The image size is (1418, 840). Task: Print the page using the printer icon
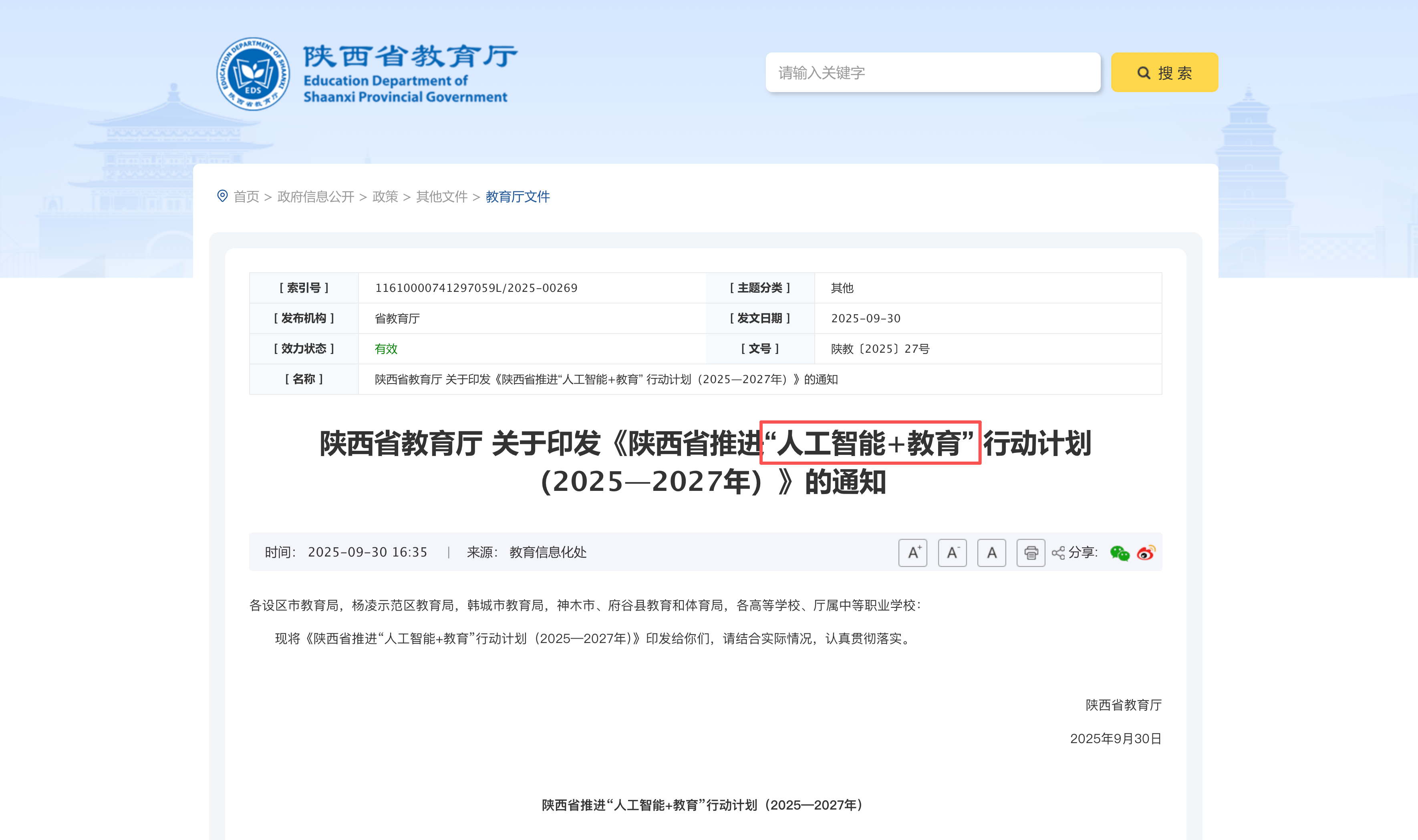1031,553
